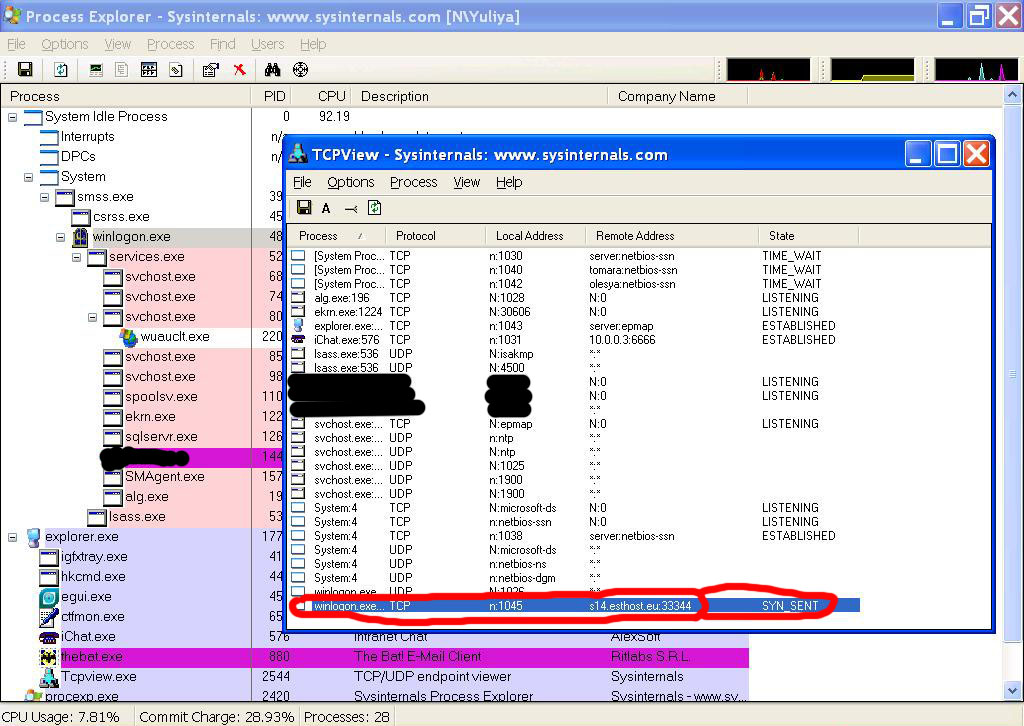Screen dimensions: 1024x726
Task: Toggle the process tree view icon
Action: tap(121, 69)
